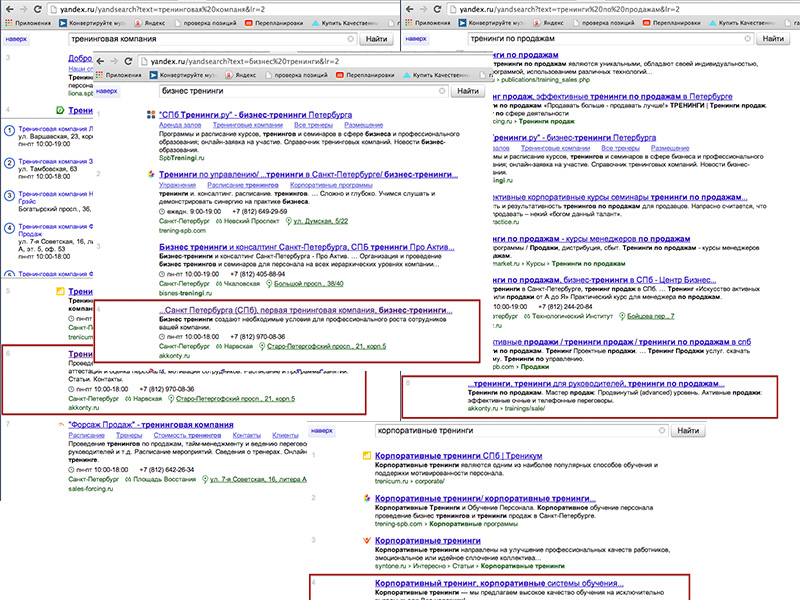
Task: Click map marker 3 for Богатырский просп.
Action: (9, 196)
